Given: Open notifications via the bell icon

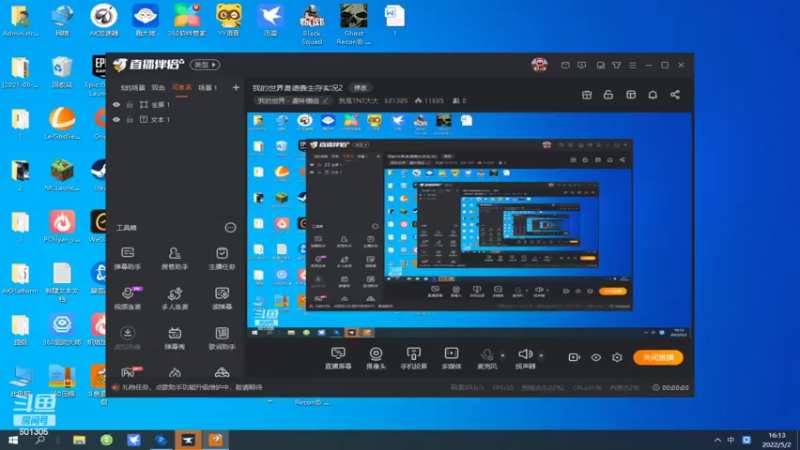Looking at the screenshot, I should point(653,95).
